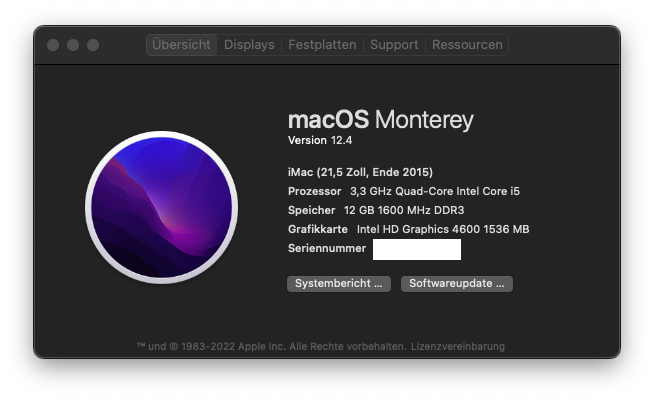Screen dimensions: 654x400
Task: Minimize the window with the middle traffic light
Action: pyautogui.click(x=73, y=45)
